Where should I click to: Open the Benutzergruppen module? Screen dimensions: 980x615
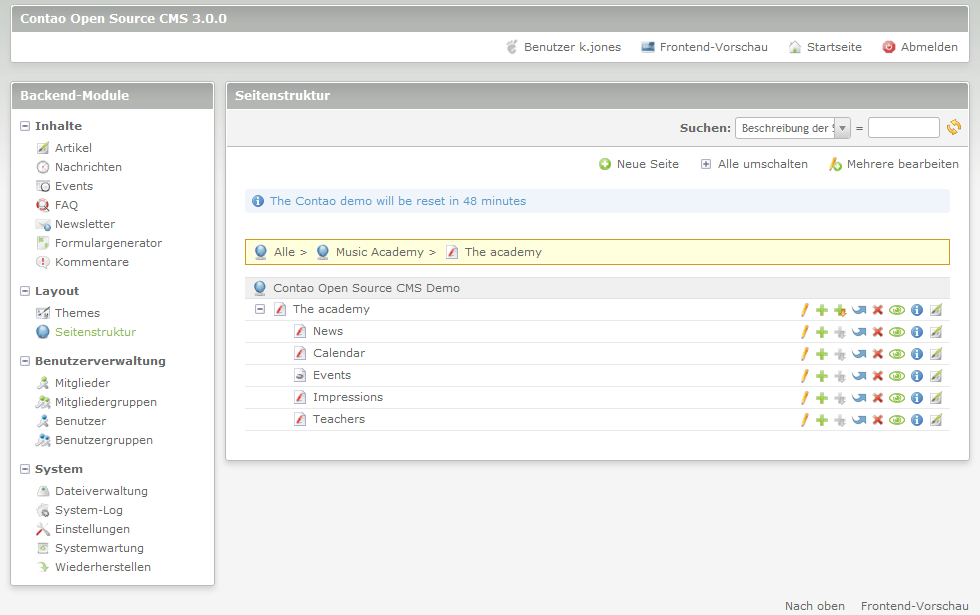click(104, 440)
